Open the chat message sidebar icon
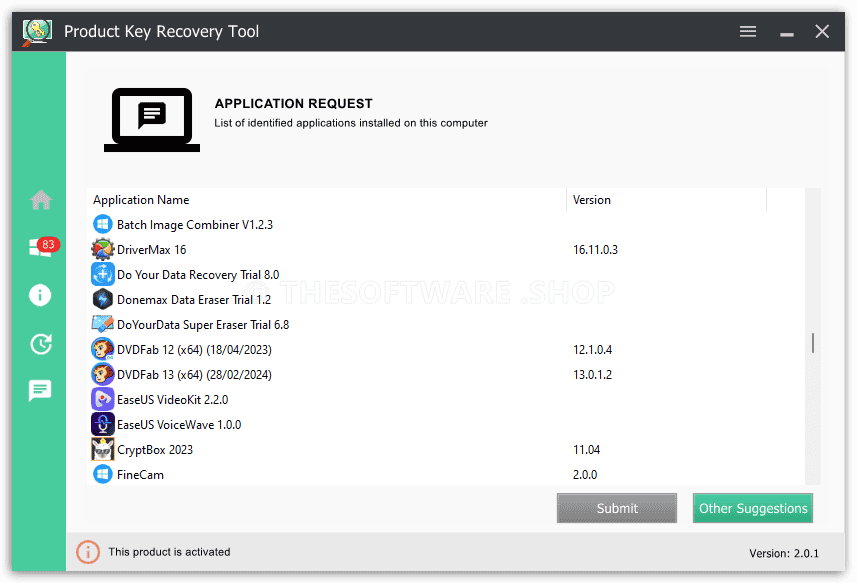857x583 pixels. tap(40, 390)
